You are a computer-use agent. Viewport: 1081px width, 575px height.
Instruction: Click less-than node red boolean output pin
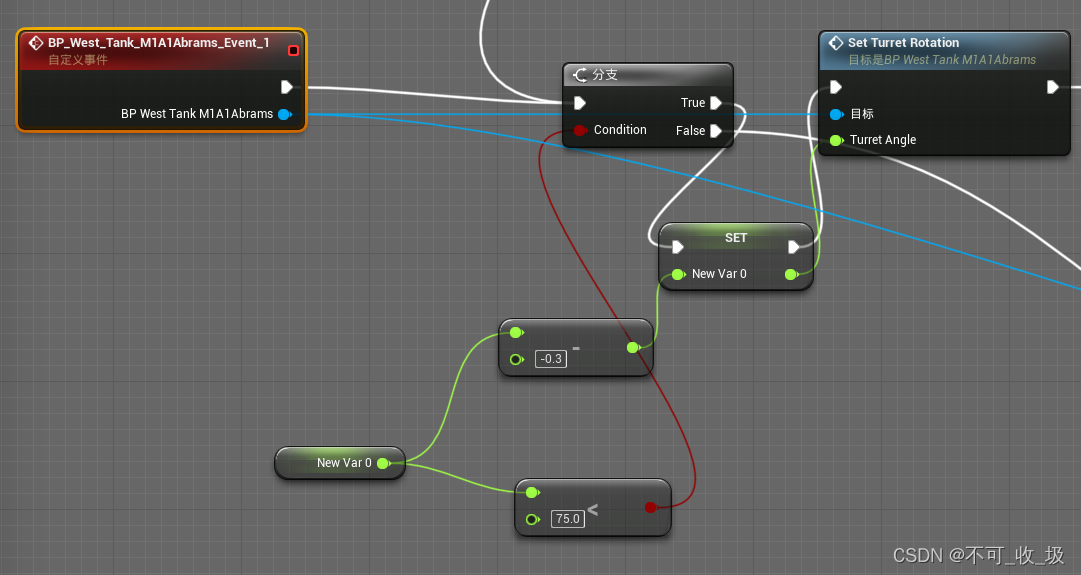pyautogui.click(x=650, y=507)
